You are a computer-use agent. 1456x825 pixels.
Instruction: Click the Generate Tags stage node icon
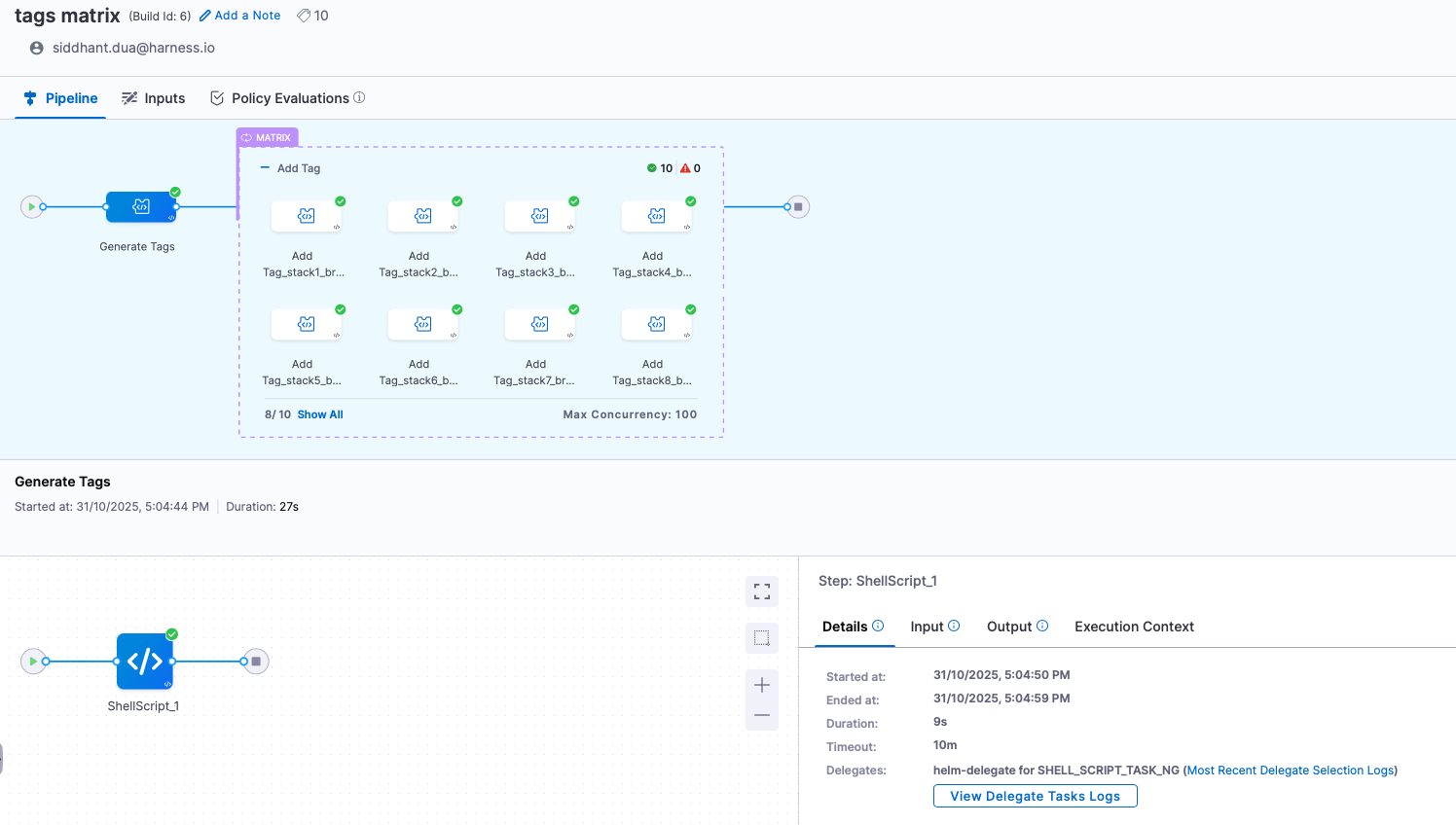point(141,207)
